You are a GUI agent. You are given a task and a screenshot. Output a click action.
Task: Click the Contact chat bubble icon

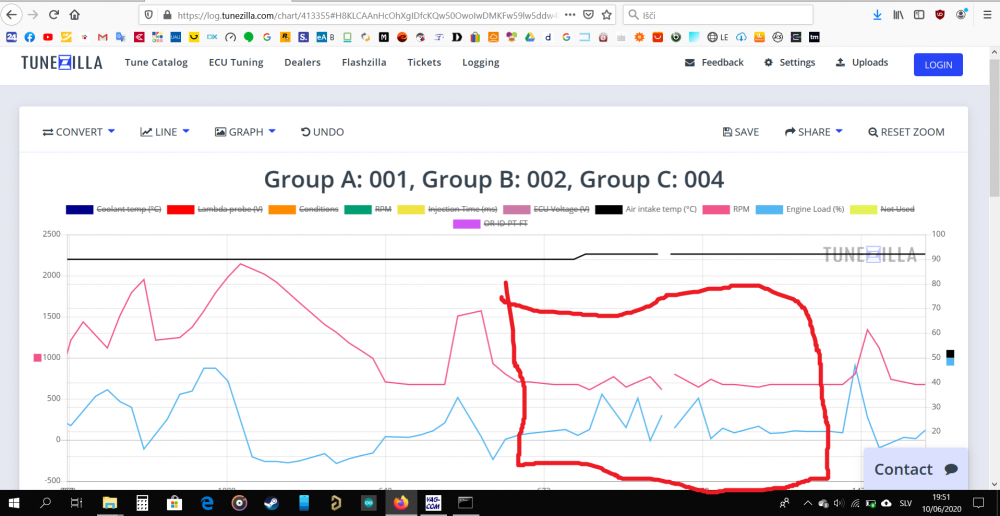(x=951, y=469)
